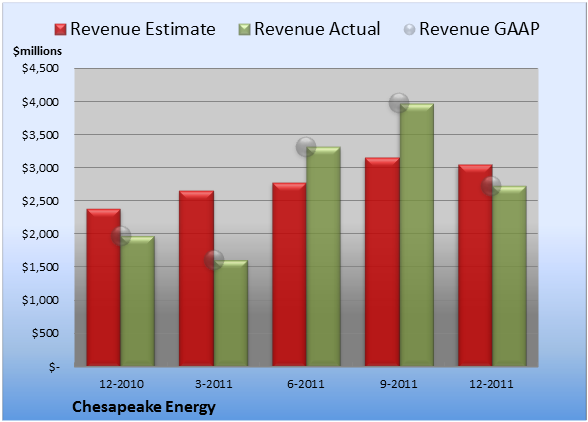
Task: Select the red estimate bar for 6-2011
Action: [x=289, y=274]
